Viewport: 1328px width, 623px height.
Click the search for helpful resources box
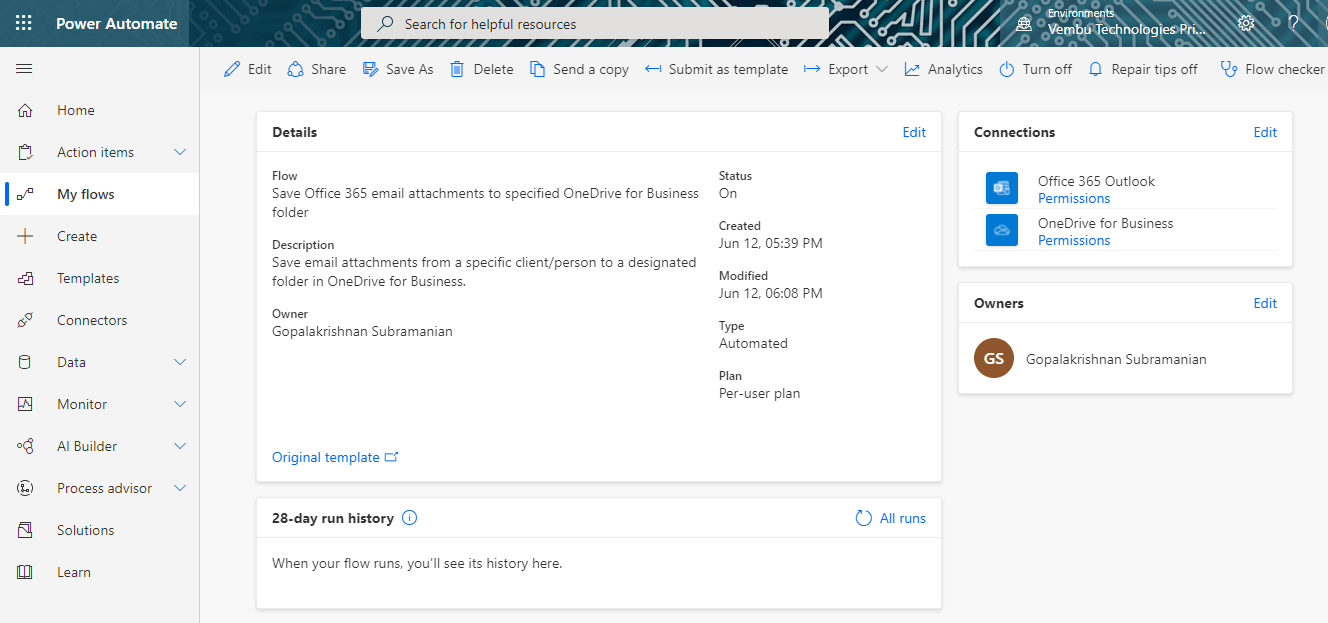[x=595, y=24]
